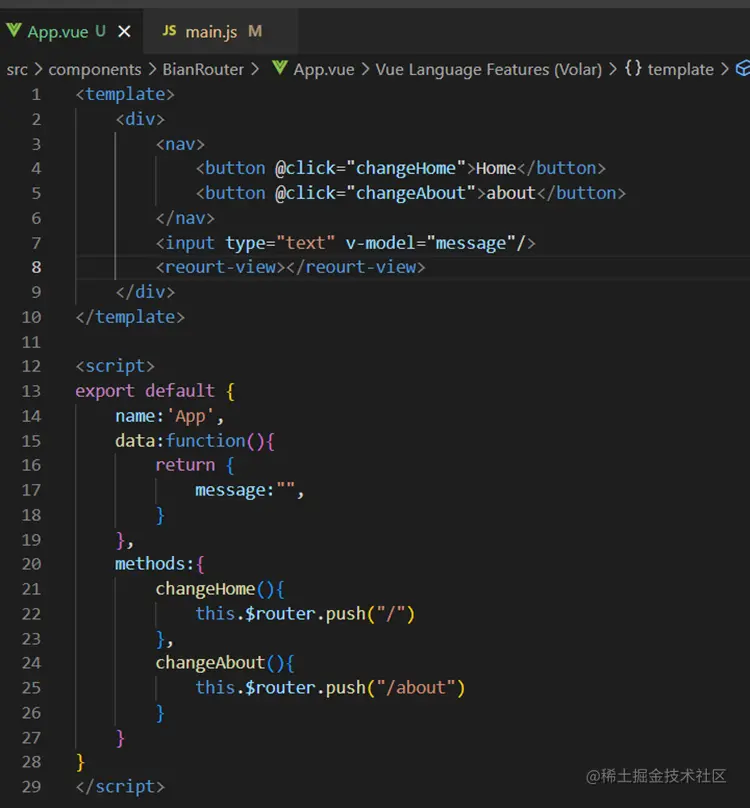Image resolution: width=750 pixels, height=808 pixels.
Task: Click the '</div>' closing tag on line 9
Action: (x=145, y=292)
